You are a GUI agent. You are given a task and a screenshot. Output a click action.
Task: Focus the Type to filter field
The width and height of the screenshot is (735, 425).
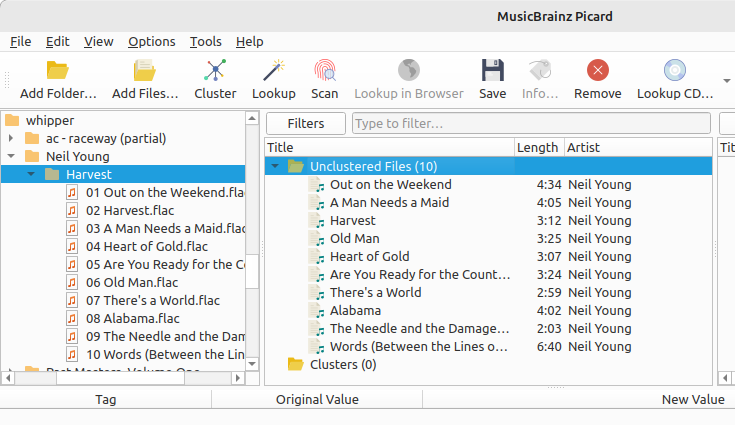[x=531, y=123]
